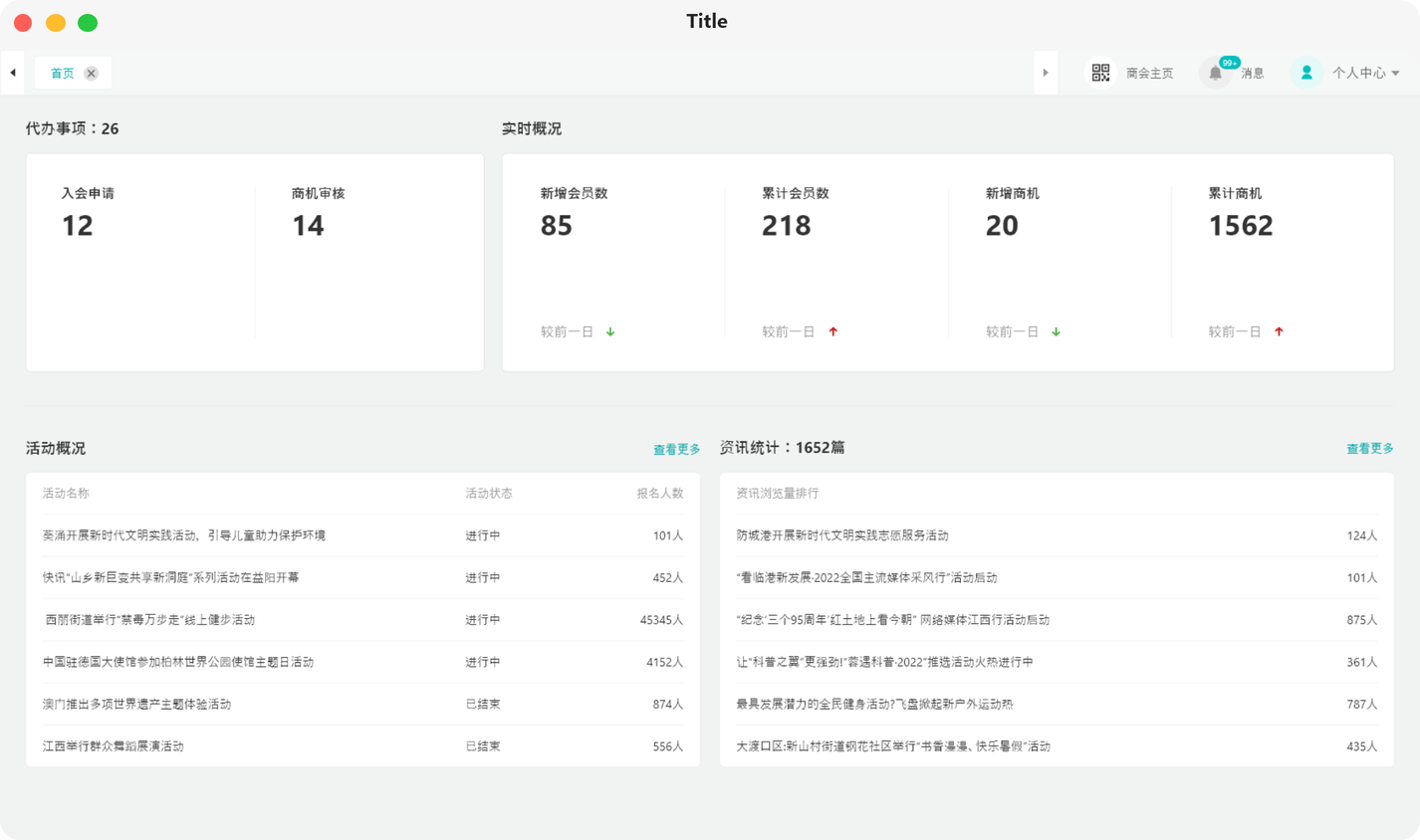Open activity 澳门推出多项世界遗产主题体验活动
The image size is (1420, 840).
pos(136,704)
